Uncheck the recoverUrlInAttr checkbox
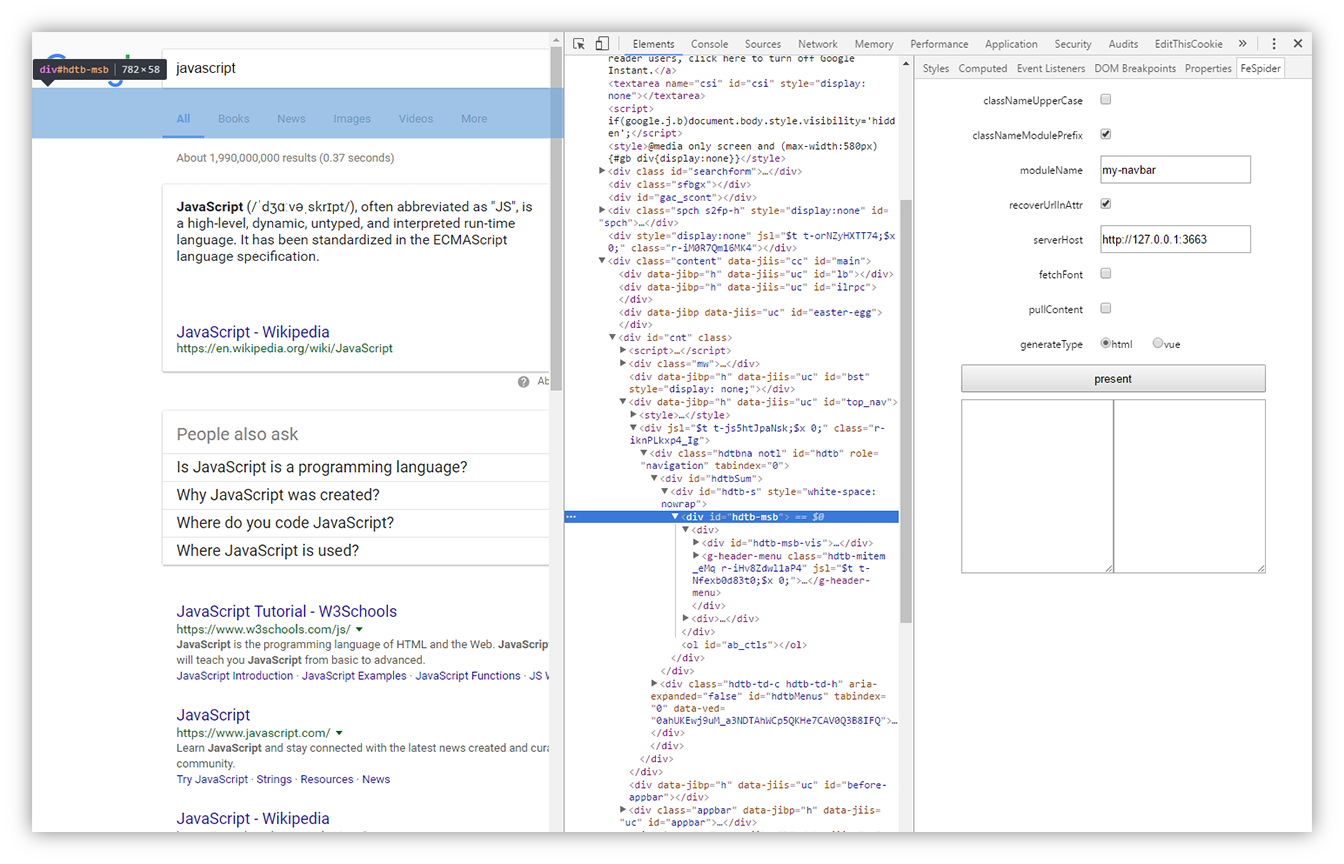The height and width of the screenshot is (864, 1344). tap(1106, 204)
